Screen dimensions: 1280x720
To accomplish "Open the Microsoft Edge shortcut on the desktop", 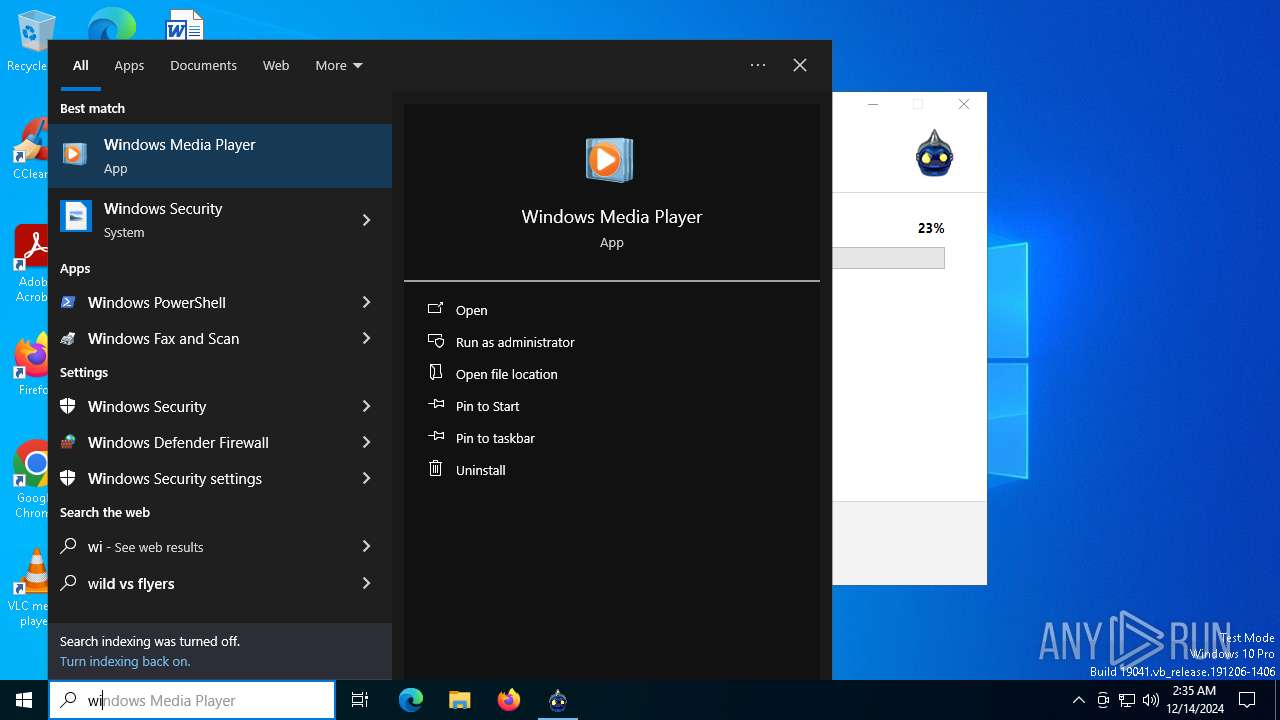I will [112, 26].
